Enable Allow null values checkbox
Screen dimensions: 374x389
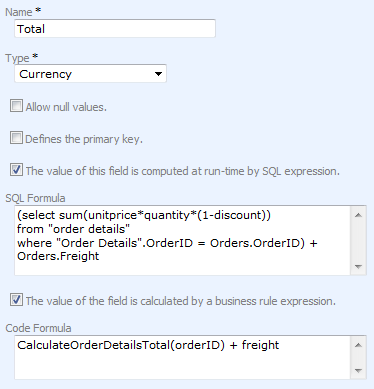point(16,106)
